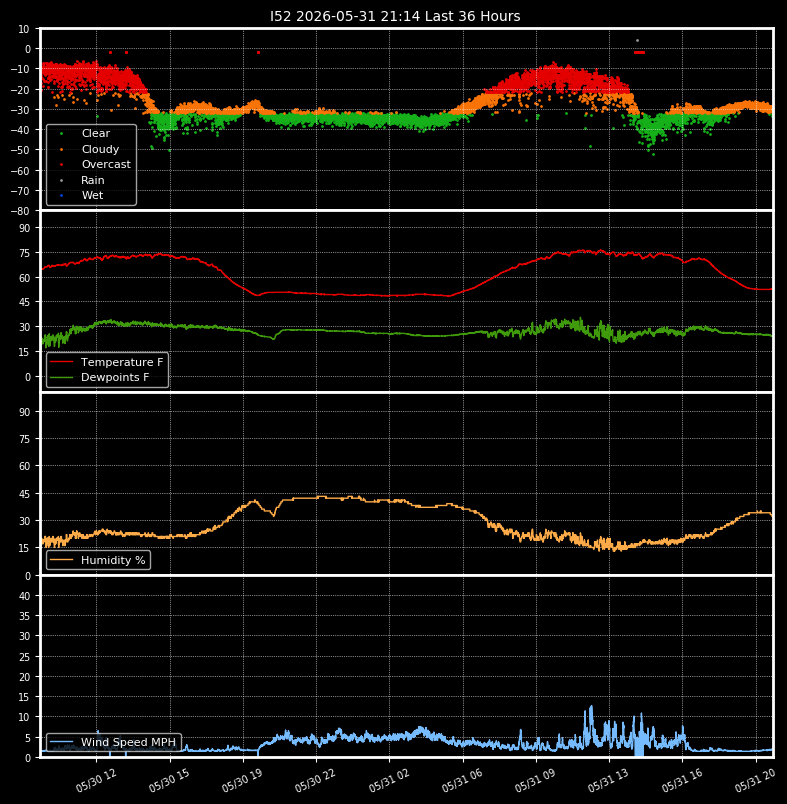The width and height of the screenshot is (787, 804).
Task: Select the 'Clear' legend label
Action: 96,133
